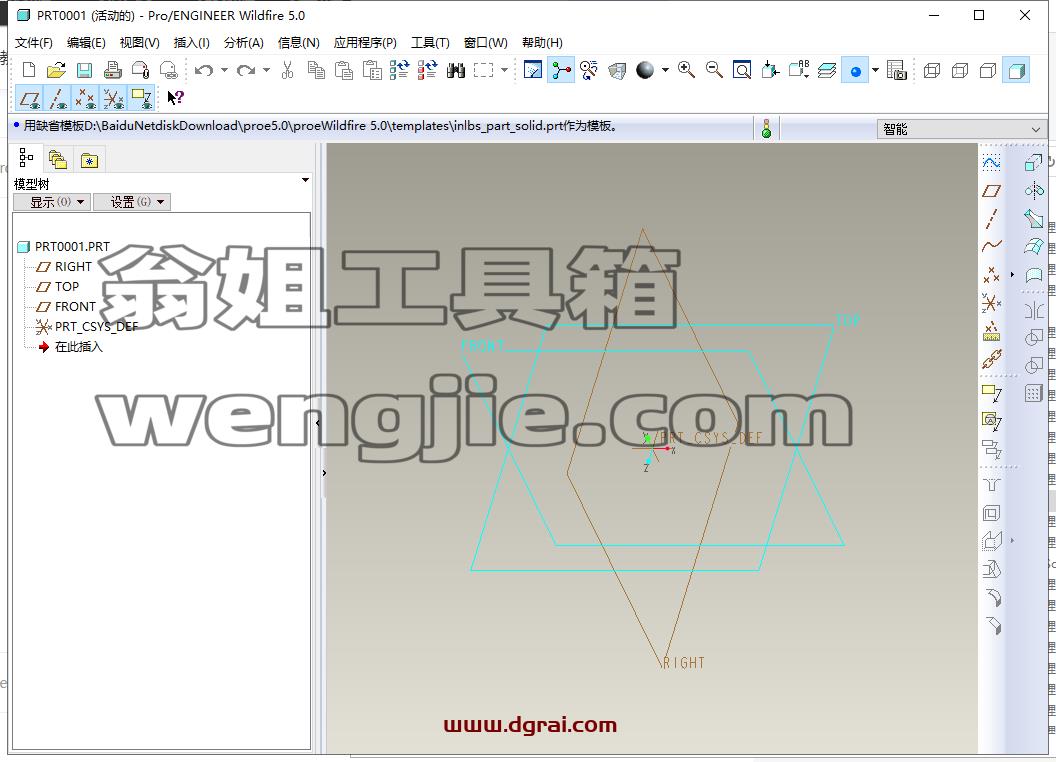Open Find tool with binoculars icon

click(456, 70)
